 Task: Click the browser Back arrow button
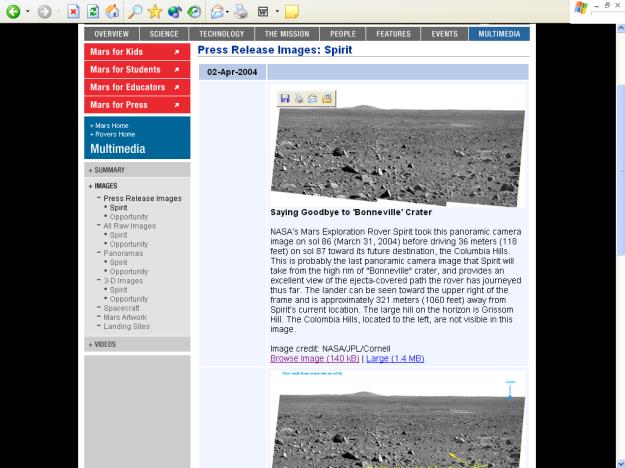coord(12,12)
